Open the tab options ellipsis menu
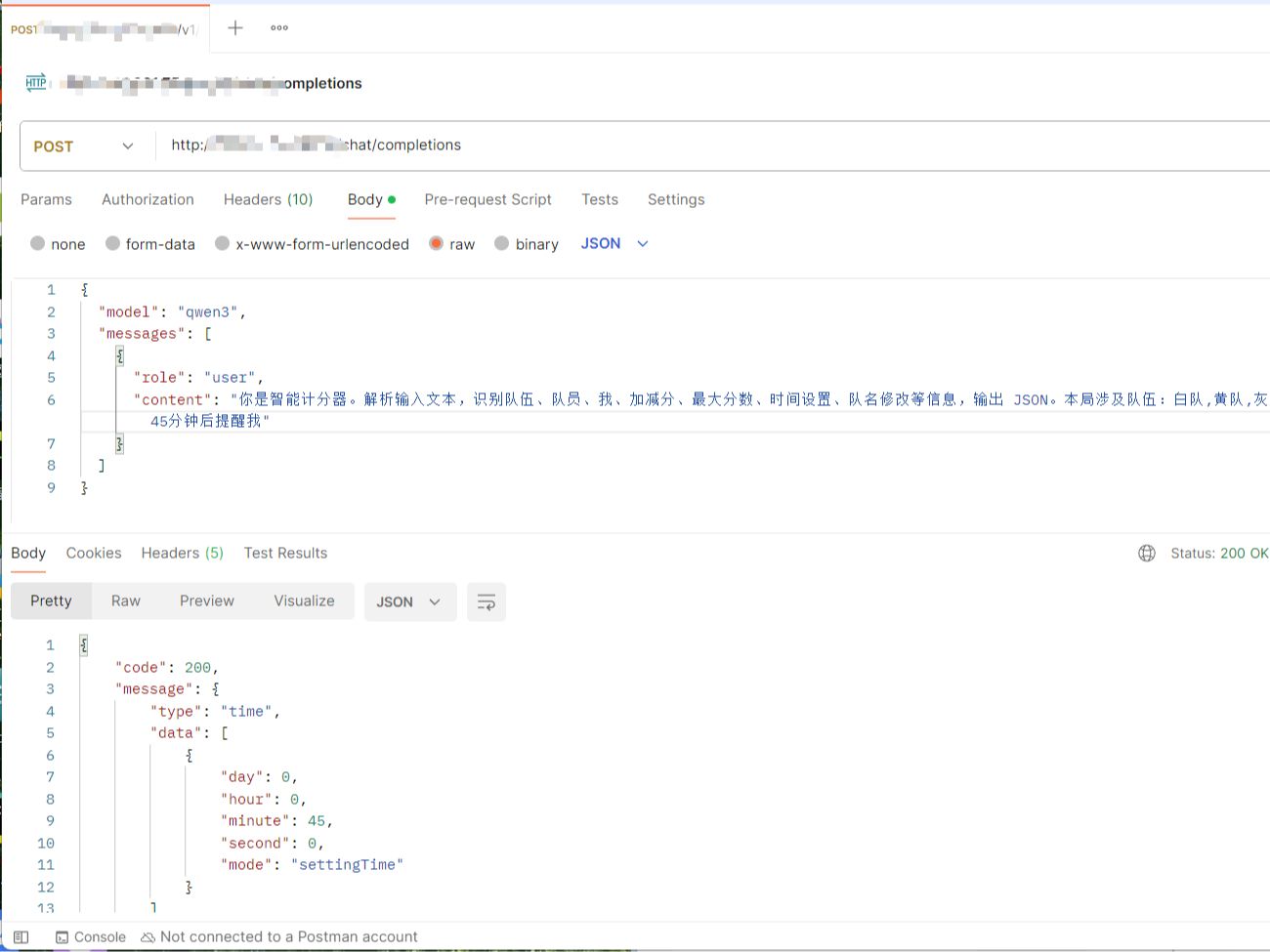The width and height of the screenshot is (1270, 952). [279, 27]
